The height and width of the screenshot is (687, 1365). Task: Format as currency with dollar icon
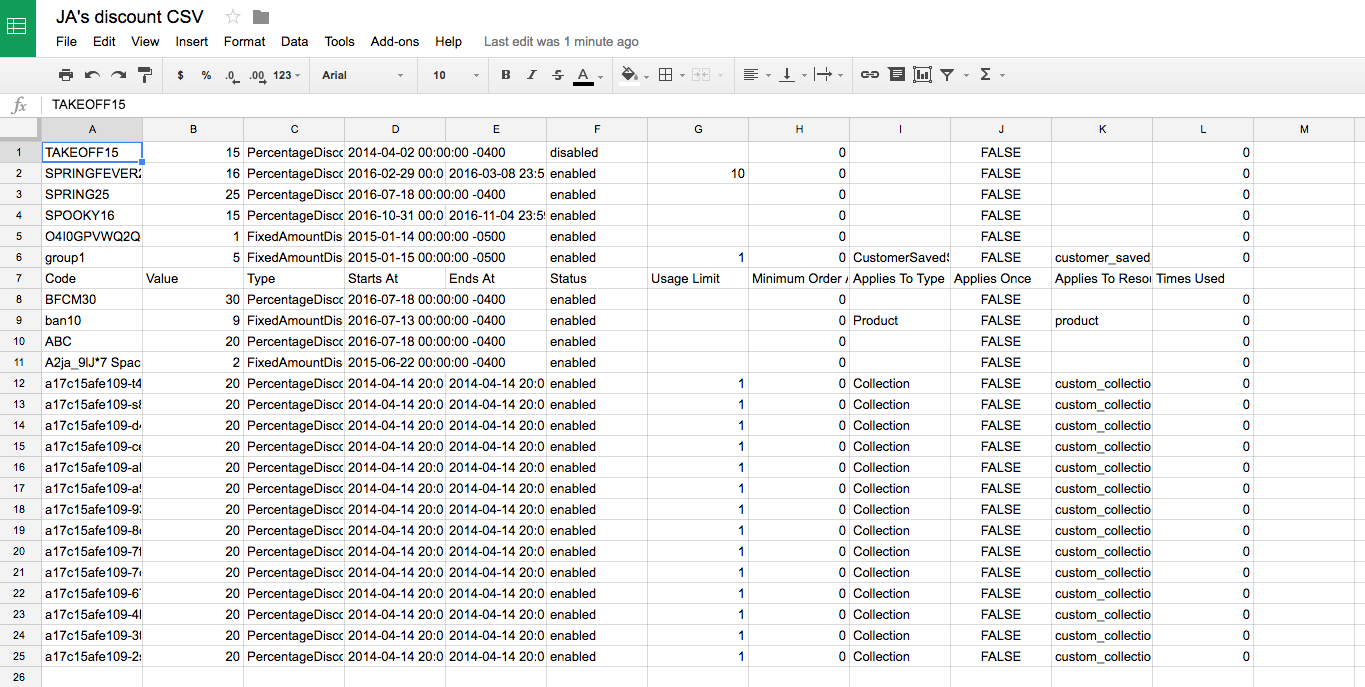pos(180,75)
